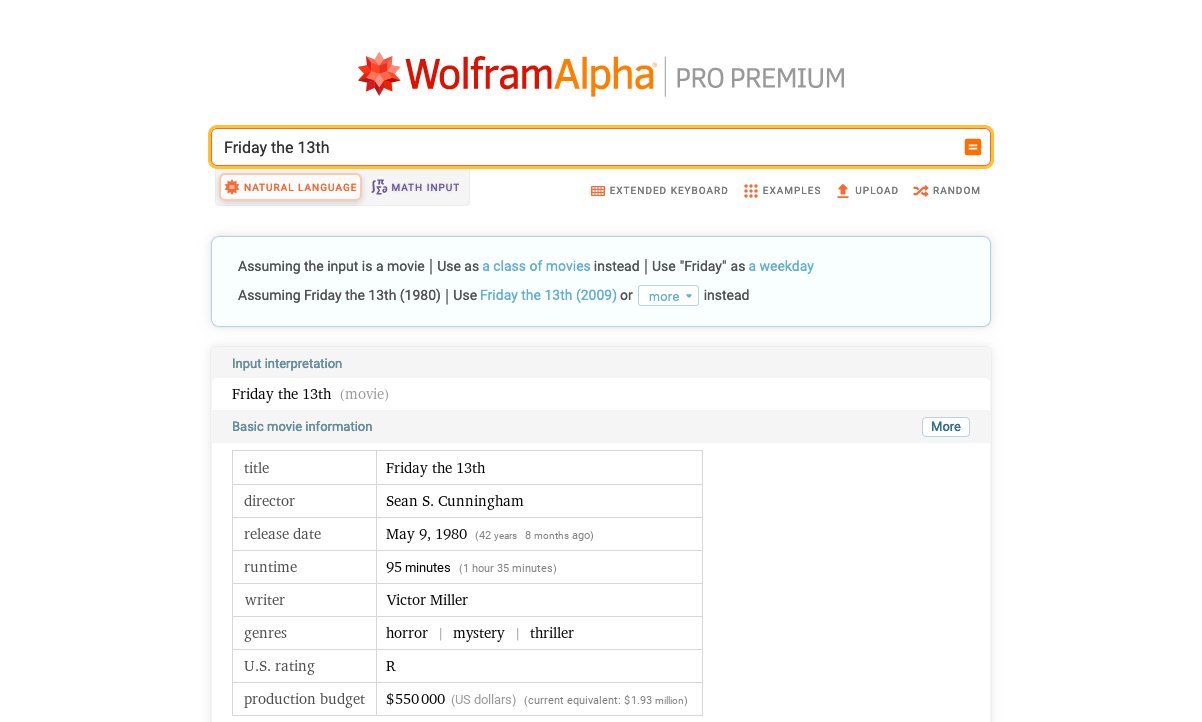The height and width of the screenshot is (722, 1202).
Task: Click More in Basic movie information
Action: (x=945, y=427)
